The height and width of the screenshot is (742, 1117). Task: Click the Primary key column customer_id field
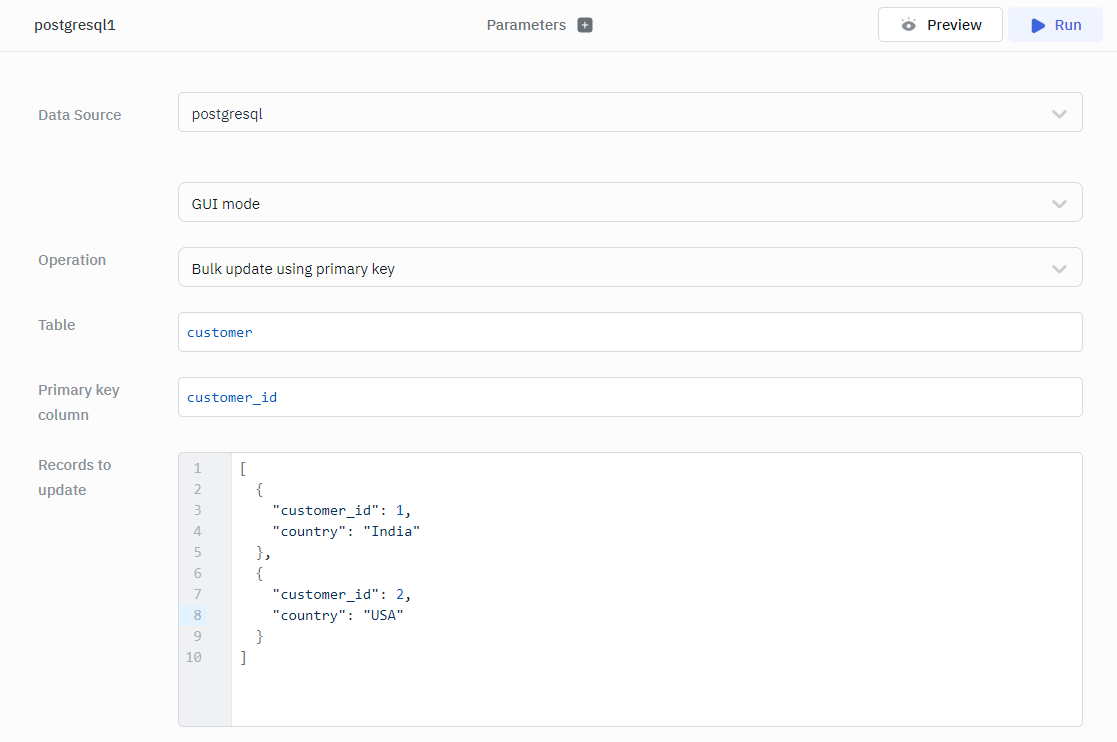[630, 397]
